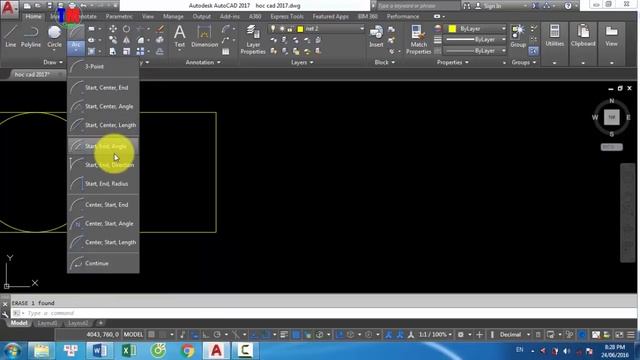
Task: Choose 3-Point arc option
Action: [103, 66]
